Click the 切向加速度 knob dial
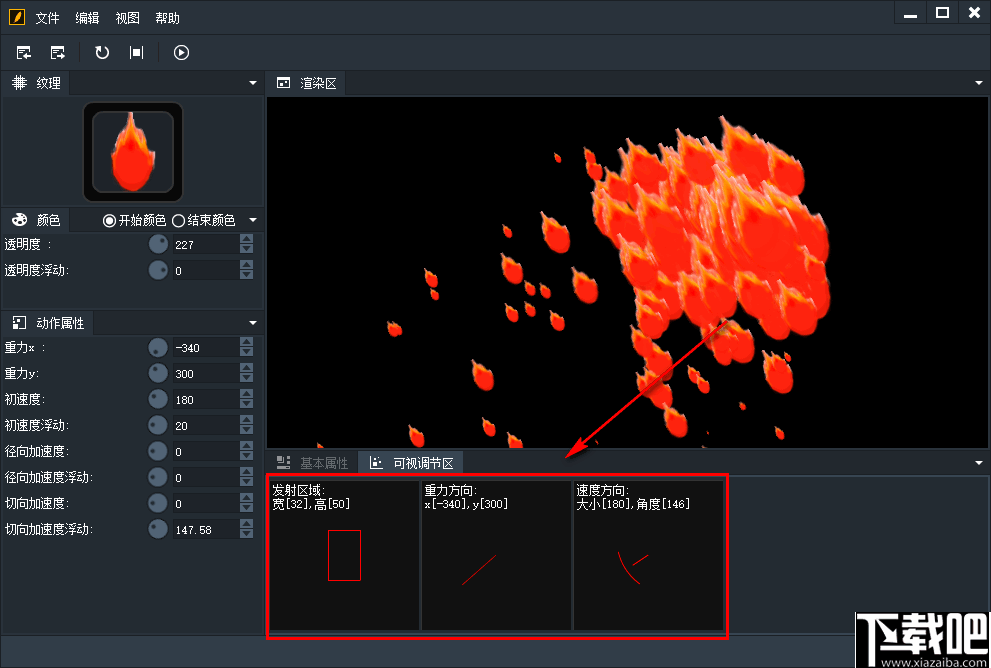 [158, 502]
